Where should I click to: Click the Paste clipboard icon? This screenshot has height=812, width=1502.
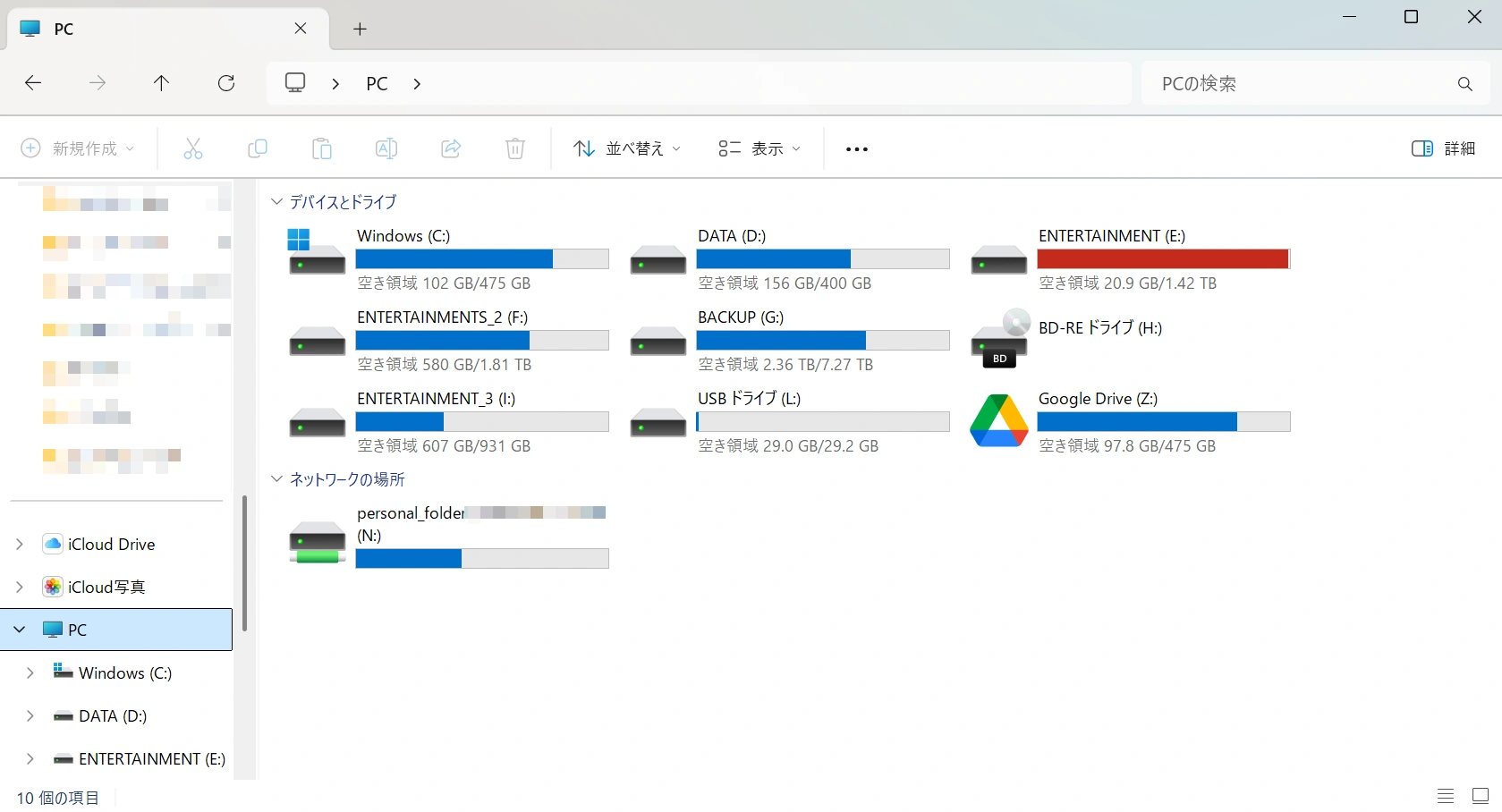pos(322,148)
